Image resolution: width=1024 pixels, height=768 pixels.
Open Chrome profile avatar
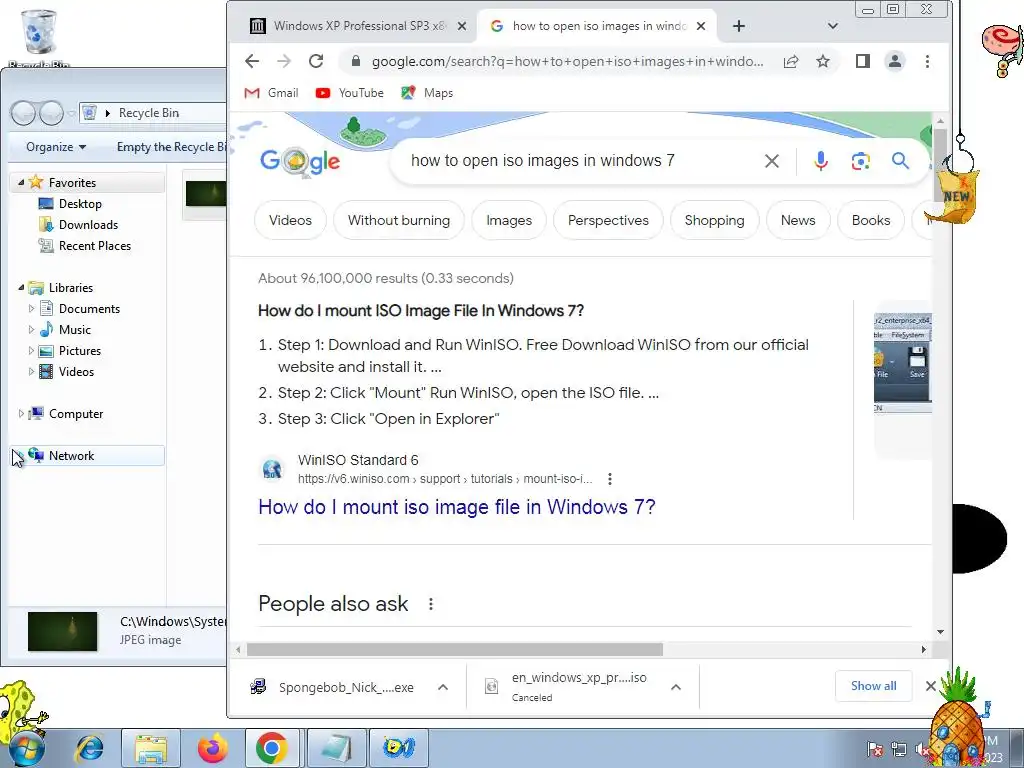pos(895,61)
